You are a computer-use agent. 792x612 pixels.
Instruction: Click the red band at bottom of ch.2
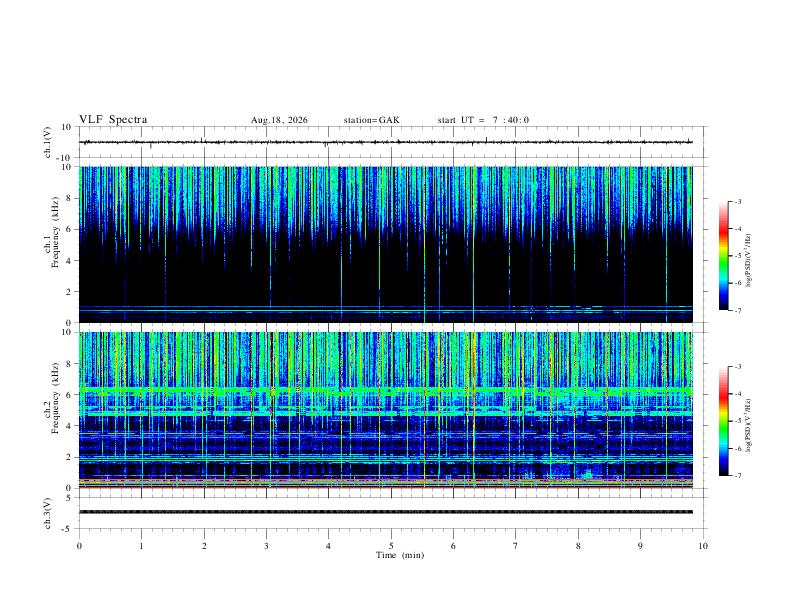coord(386,486)
